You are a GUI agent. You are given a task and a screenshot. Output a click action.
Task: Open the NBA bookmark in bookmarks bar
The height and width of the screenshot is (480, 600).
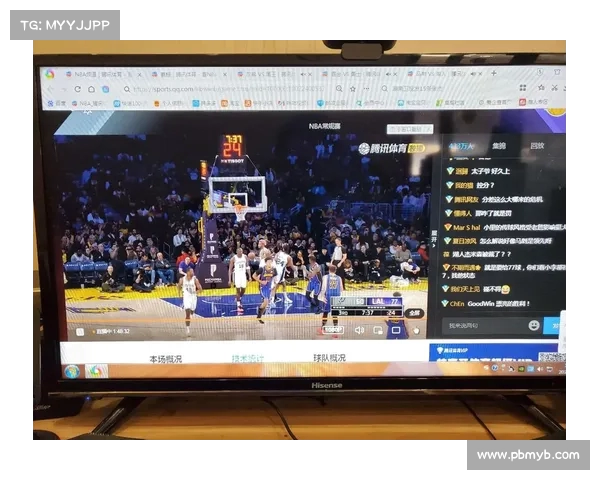pyautogui.click(x=89, y=103)
